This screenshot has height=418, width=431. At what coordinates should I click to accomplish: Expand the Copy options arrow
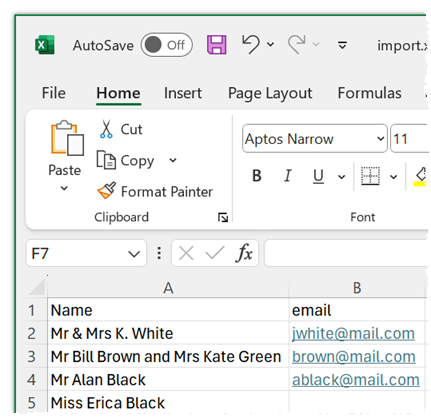click(173, 160)
